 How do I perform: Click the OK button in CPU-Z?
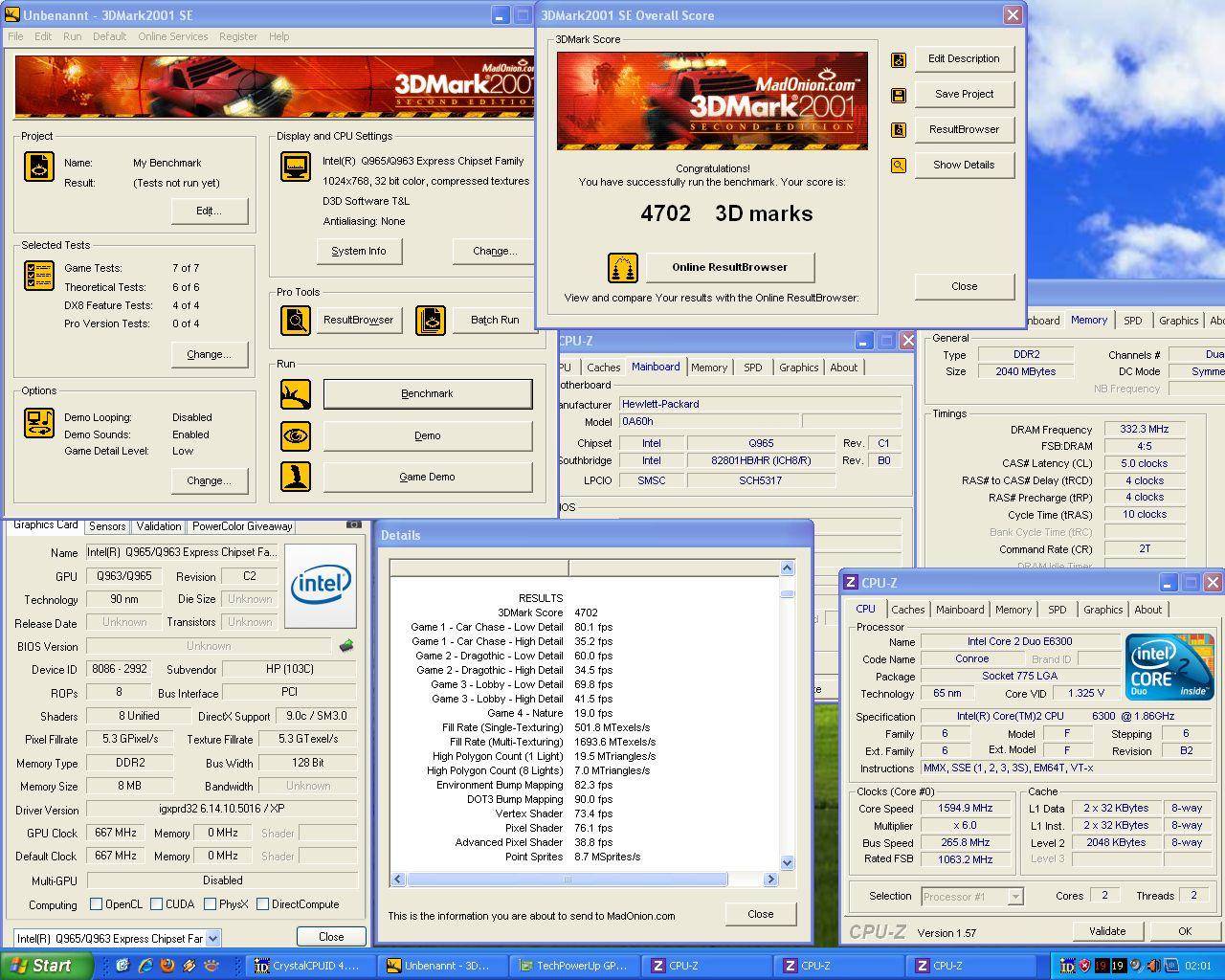[1185, 931]
